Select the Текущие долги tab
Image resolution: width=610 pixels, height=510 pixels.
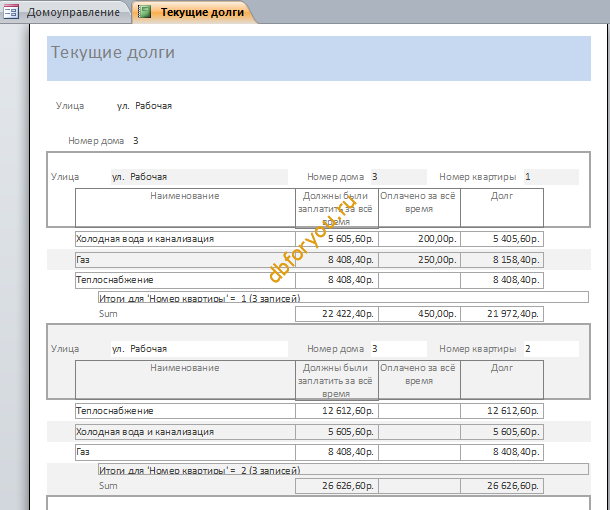[195, 12]
